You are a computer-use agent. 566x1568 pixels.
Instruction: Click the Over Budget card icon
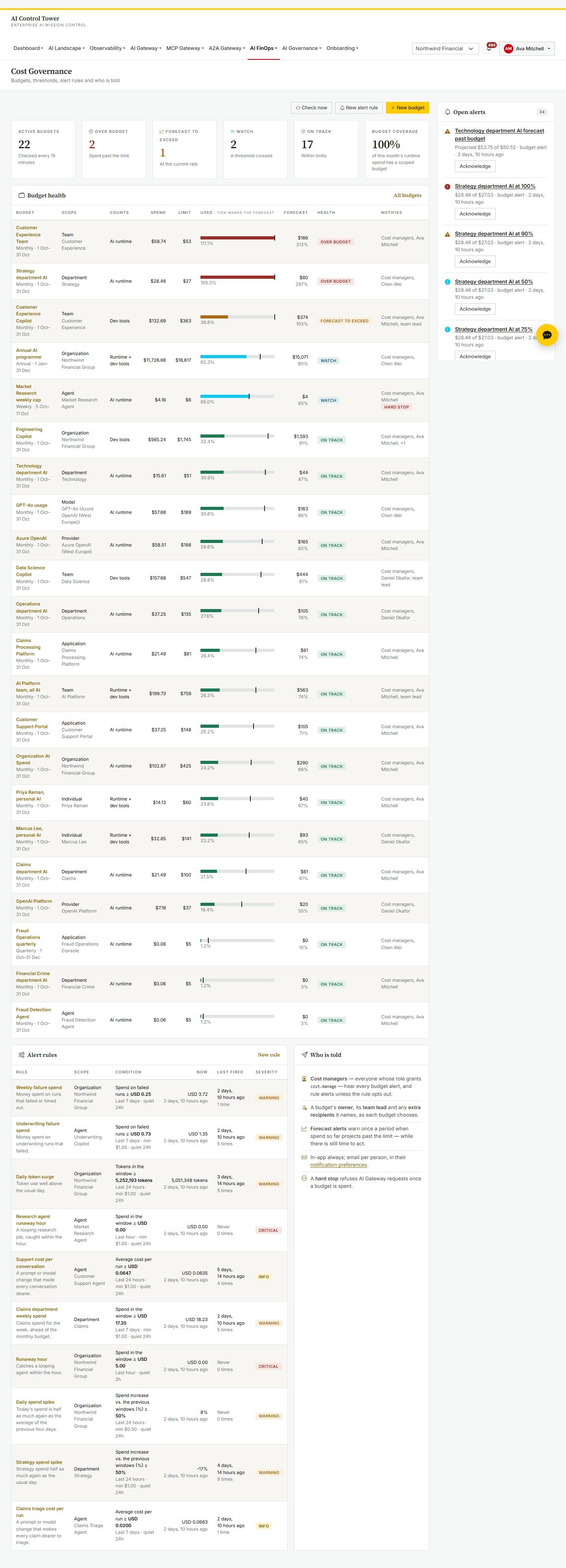pos(91,131)
